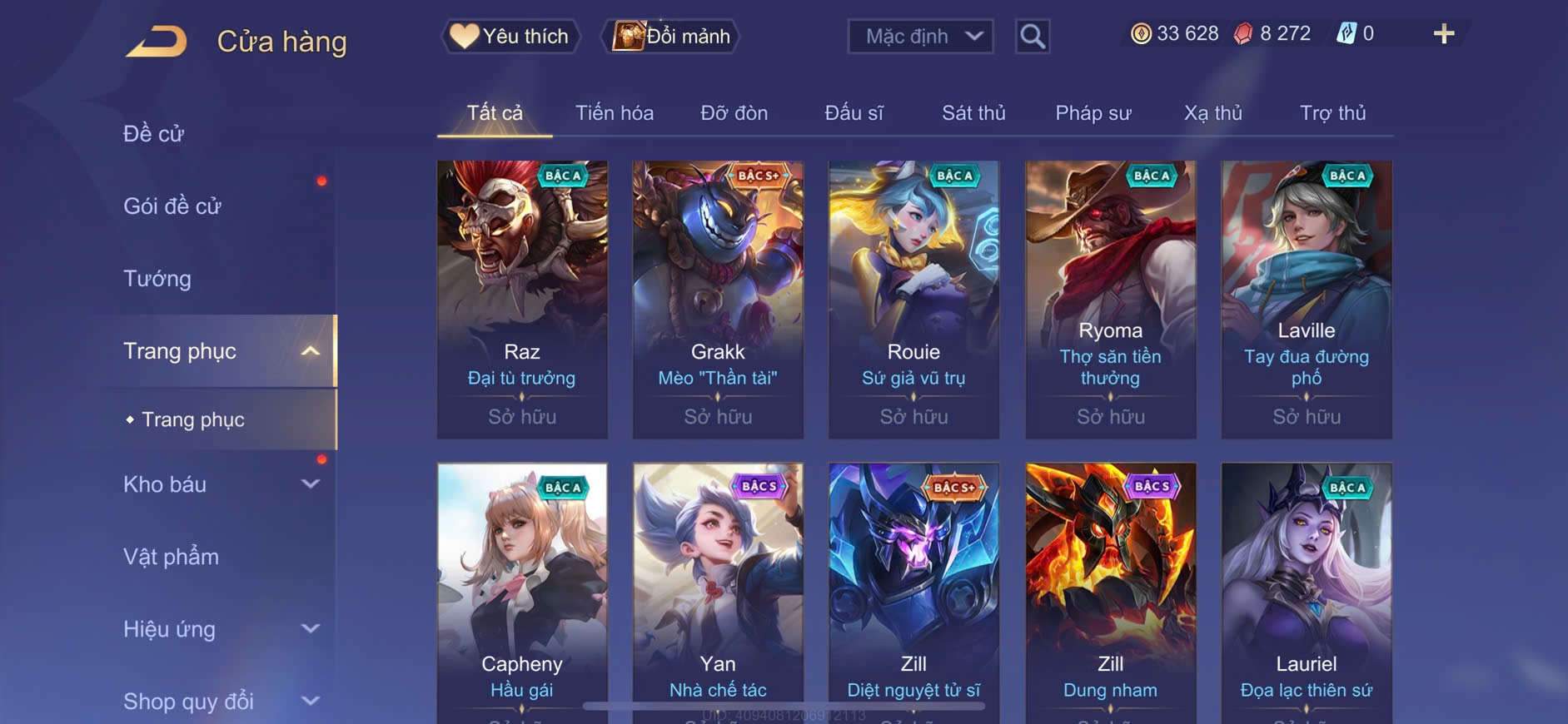Switch to the Sát thủ tab
The height and width of the screenshot is (724, 1568).
973,113
